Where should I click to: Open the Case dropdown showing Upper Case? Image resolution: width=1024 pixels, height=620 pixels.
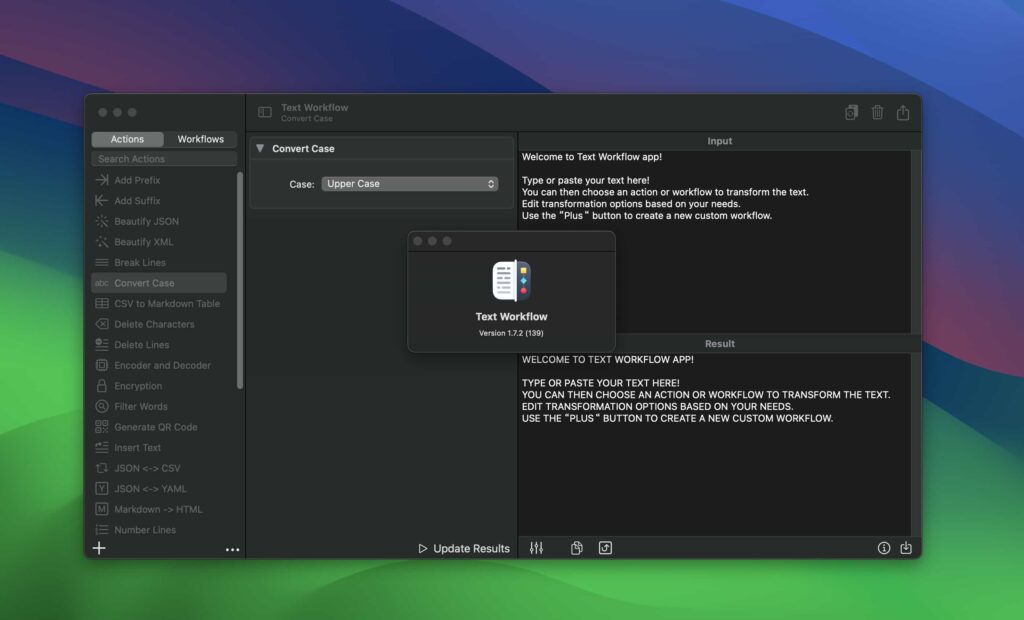click(407, 184)
